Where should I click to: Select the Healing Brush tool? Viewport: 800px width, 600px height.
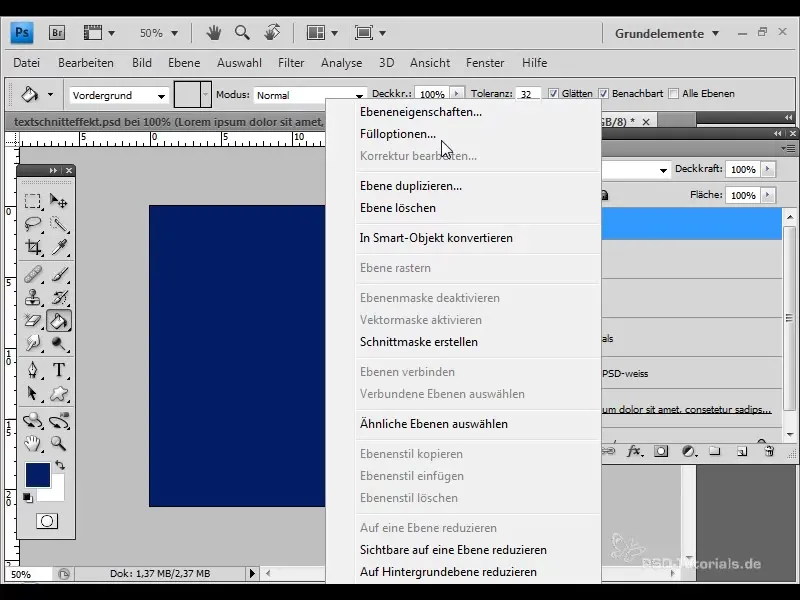click(33, 274)
